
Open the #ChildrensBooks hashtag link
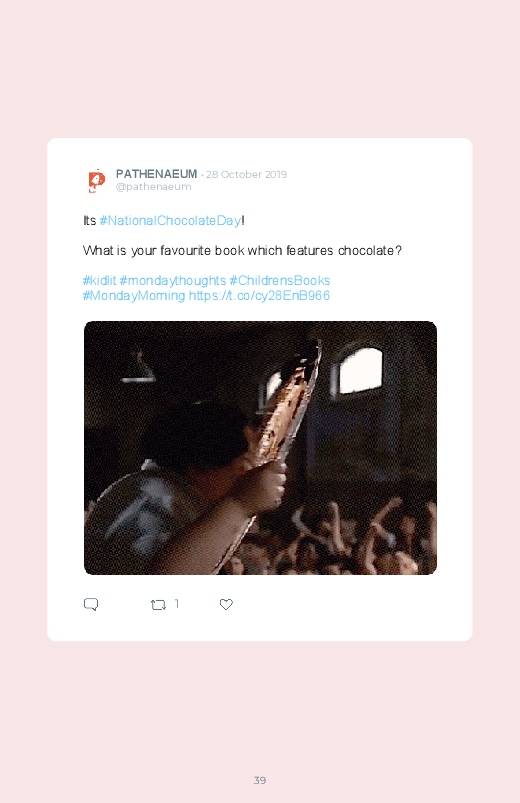280,281
